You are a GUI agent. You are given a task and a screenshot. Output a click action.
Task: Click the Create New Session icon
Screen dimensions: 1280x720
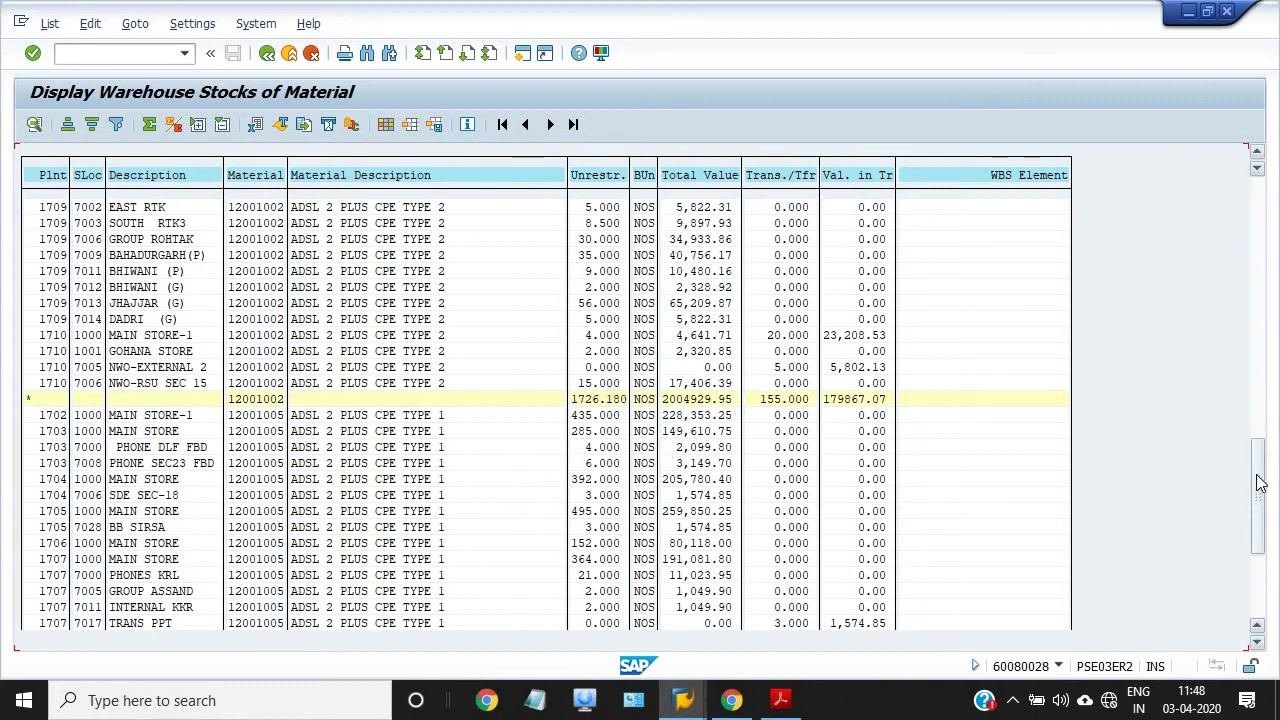tap(522, 53)
